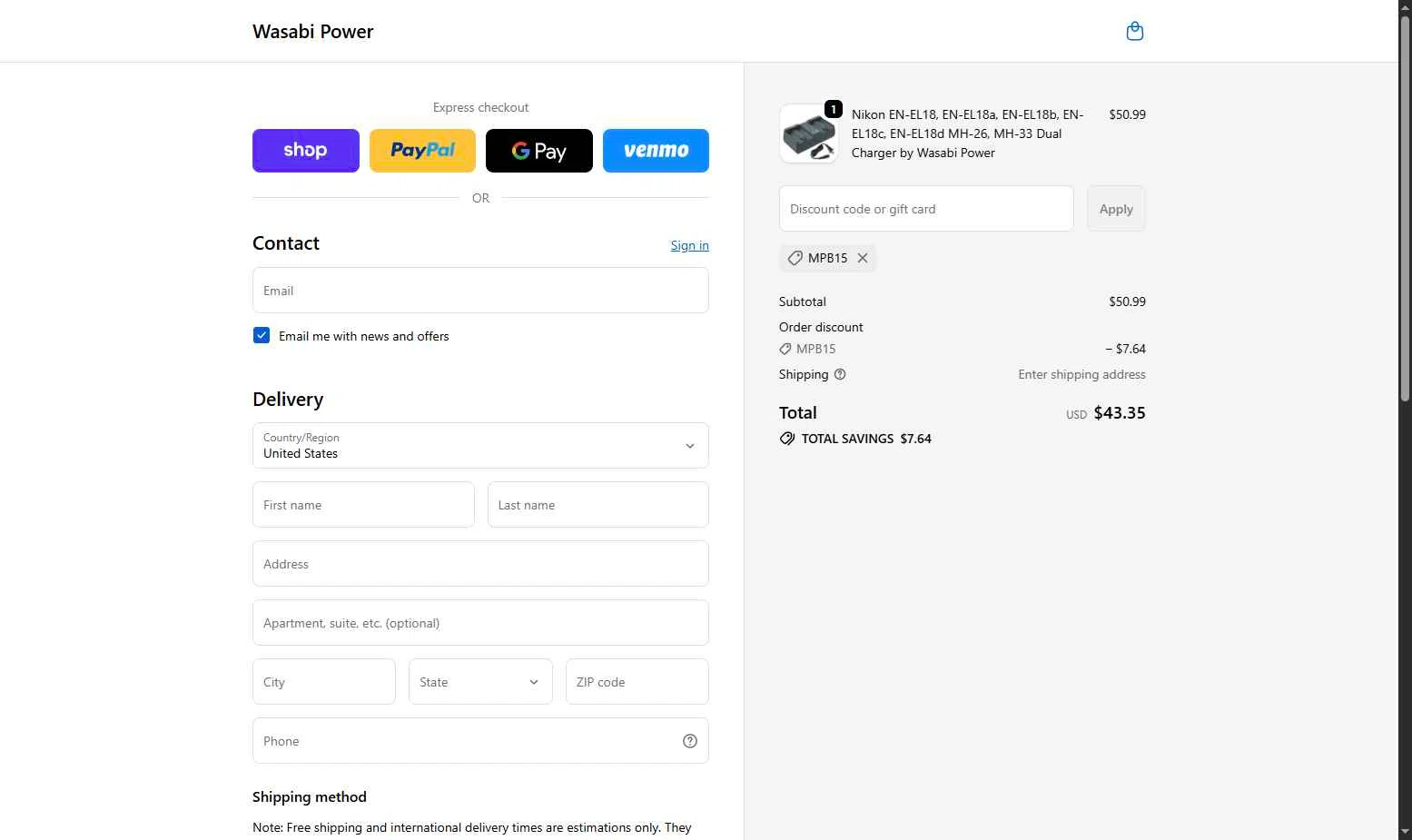Screen dimensions: 1412x840
Task: Click the Shipping help question mark icon
Action: (x=840, y=374)
